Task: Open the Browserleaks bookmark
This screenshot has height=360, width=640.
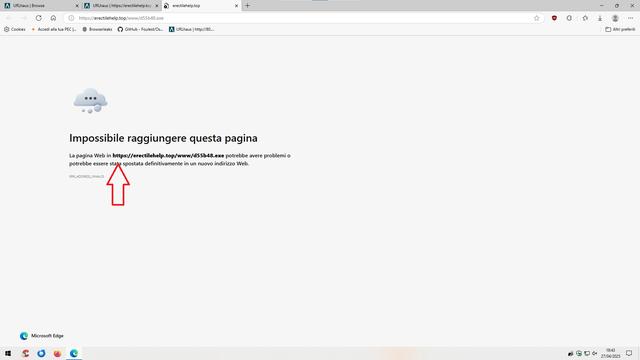Action: pos(97,29)
